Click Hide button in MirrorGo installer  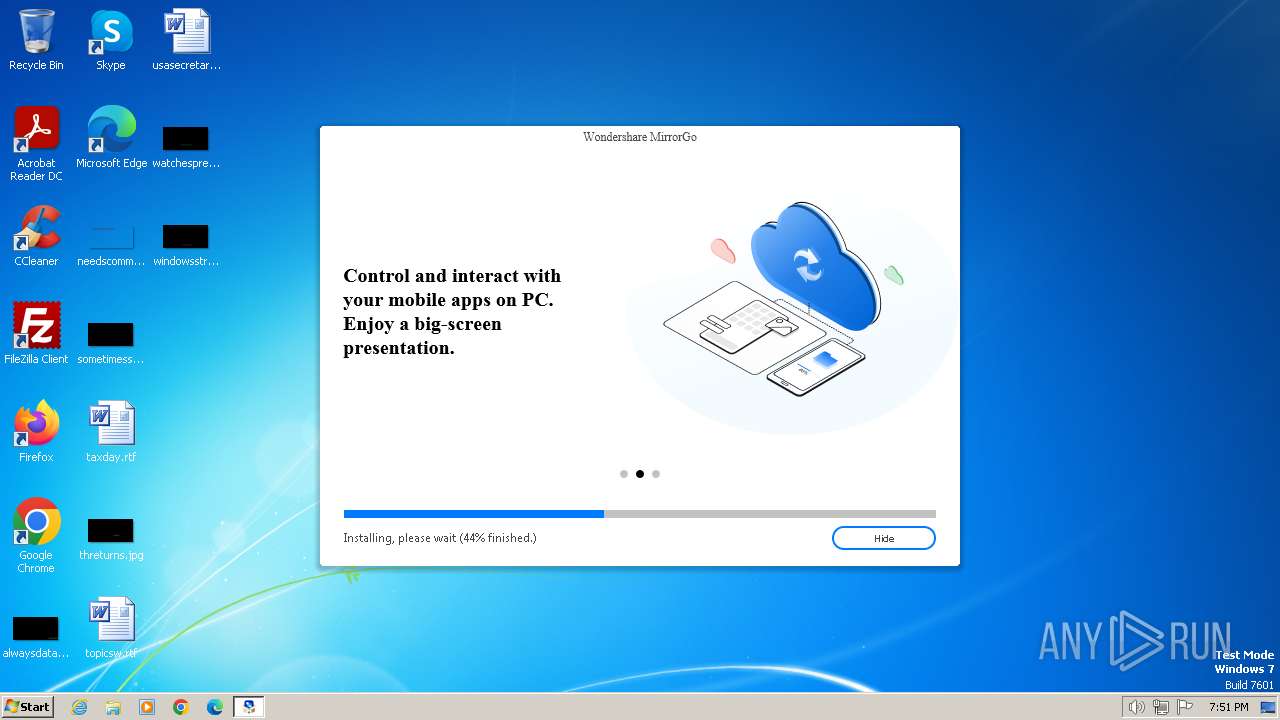pyautogui.click(x=884, y=538)
